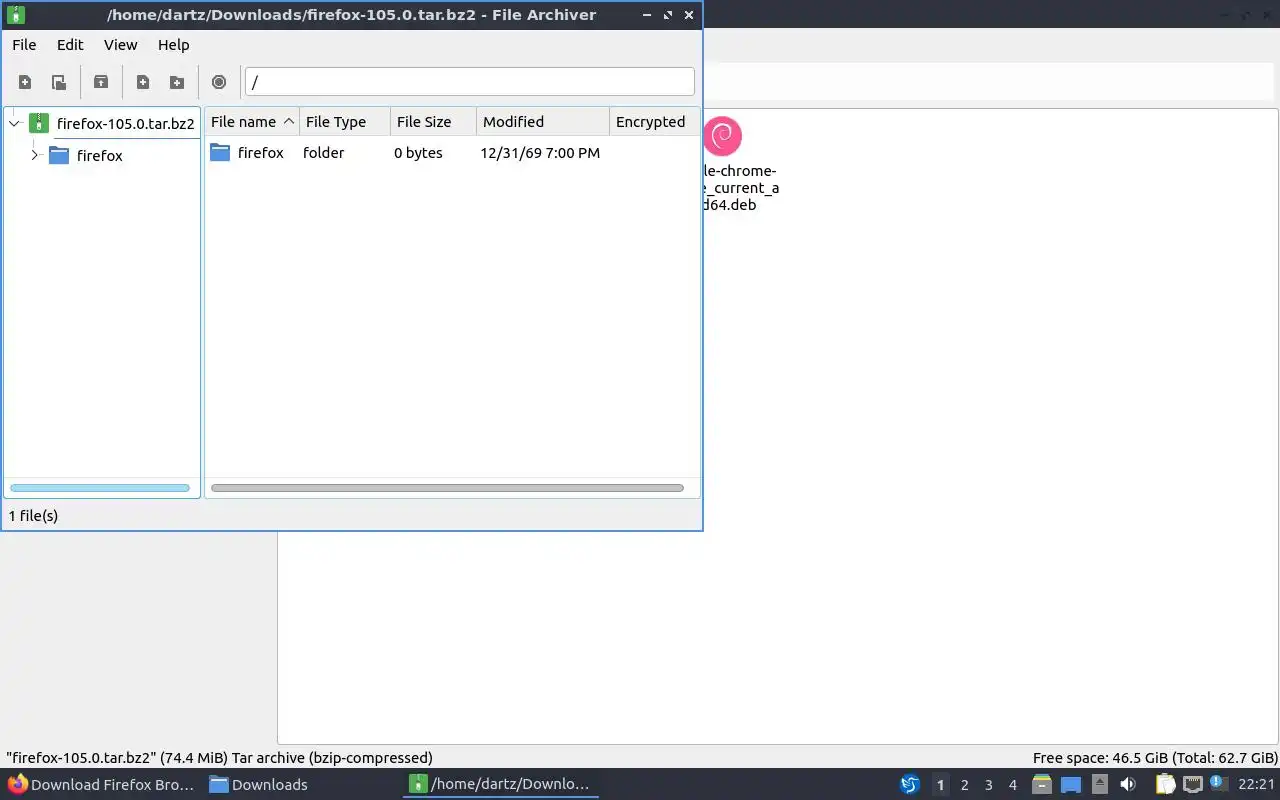Viewport: 1280px width, 800px height.
Task: Add files to the archive
Action: [x=143, y=82]
